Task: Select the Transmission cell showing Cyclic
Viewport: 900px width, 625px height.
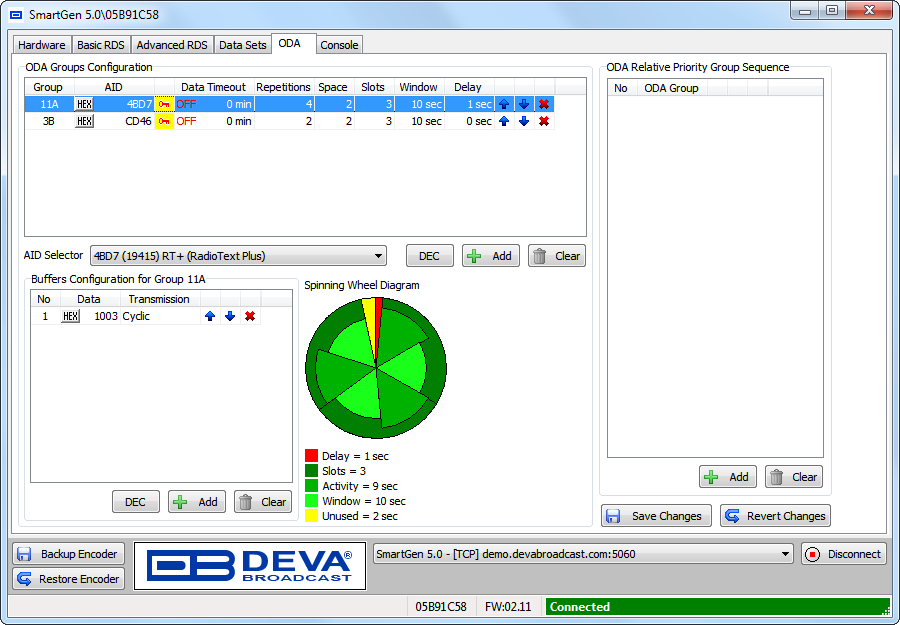Action: (158, 316)
